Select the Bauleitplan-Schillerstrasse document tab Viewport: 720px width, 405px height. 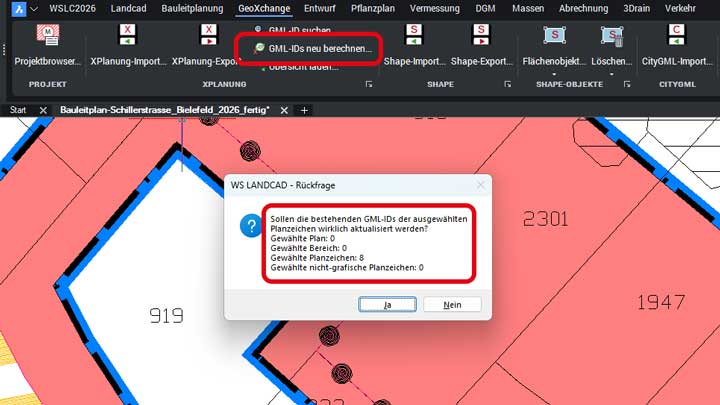point(164,110)
